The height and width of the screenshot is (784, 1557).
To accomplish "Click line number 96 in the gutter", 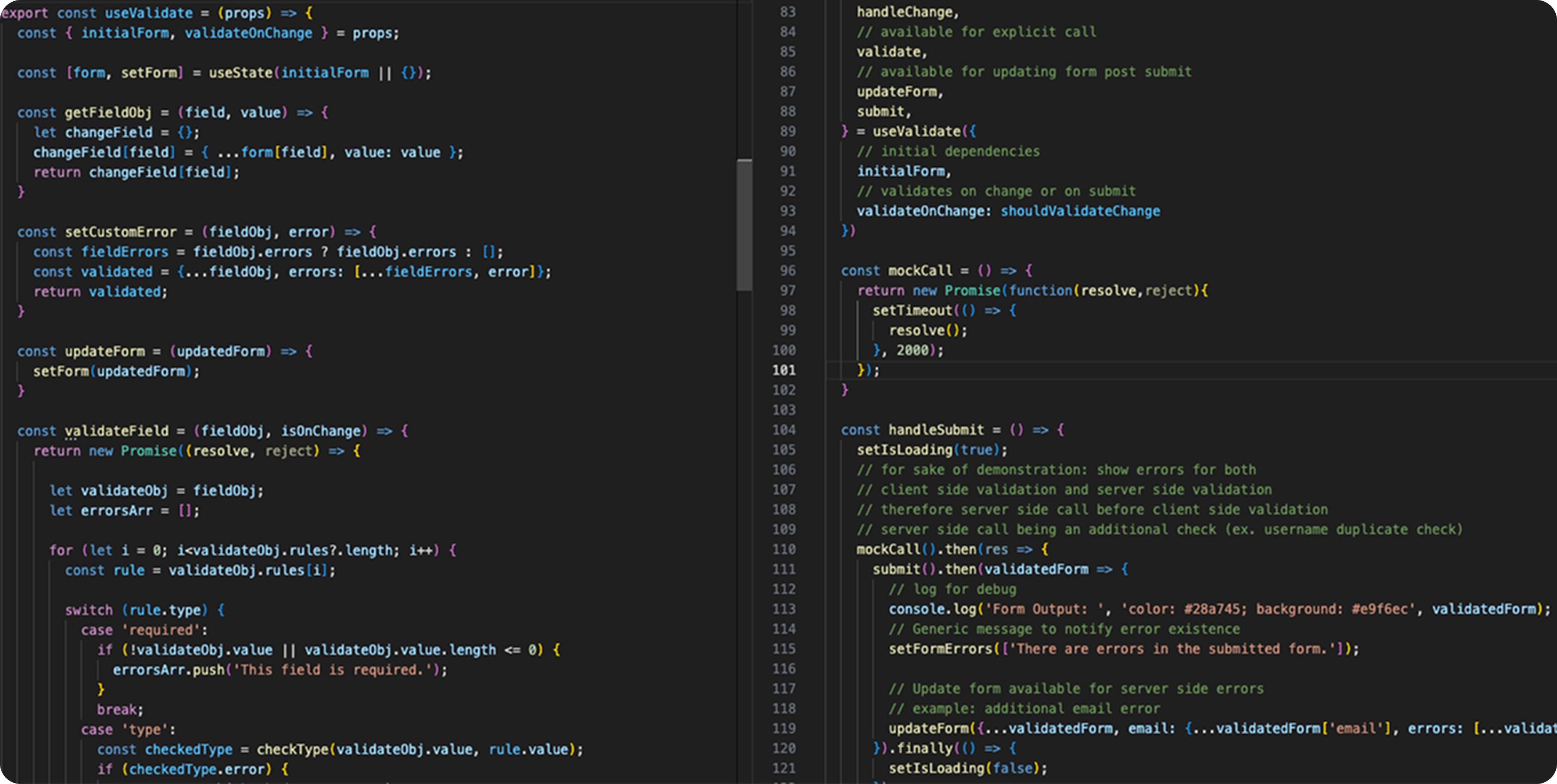I will coord(787,271).
